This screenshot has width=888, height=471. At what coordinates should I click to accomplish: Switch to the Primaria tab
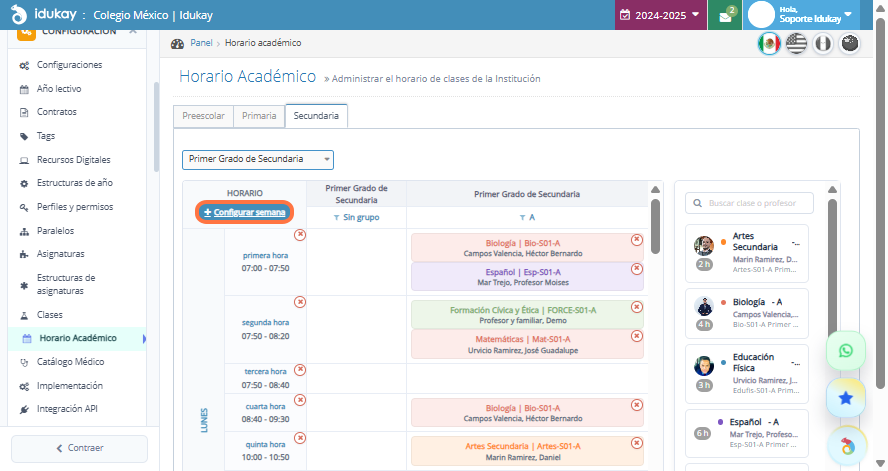coord(259,116)
